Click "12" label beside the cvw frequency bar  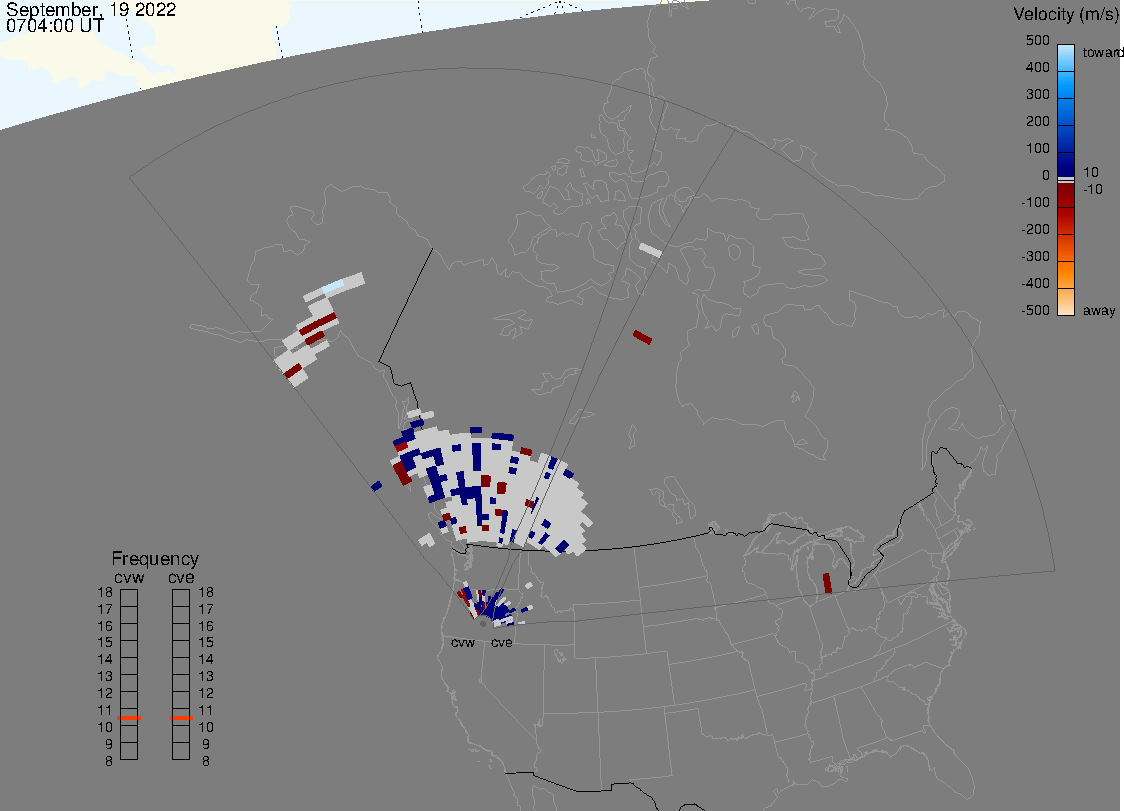(x=105, y=693)
